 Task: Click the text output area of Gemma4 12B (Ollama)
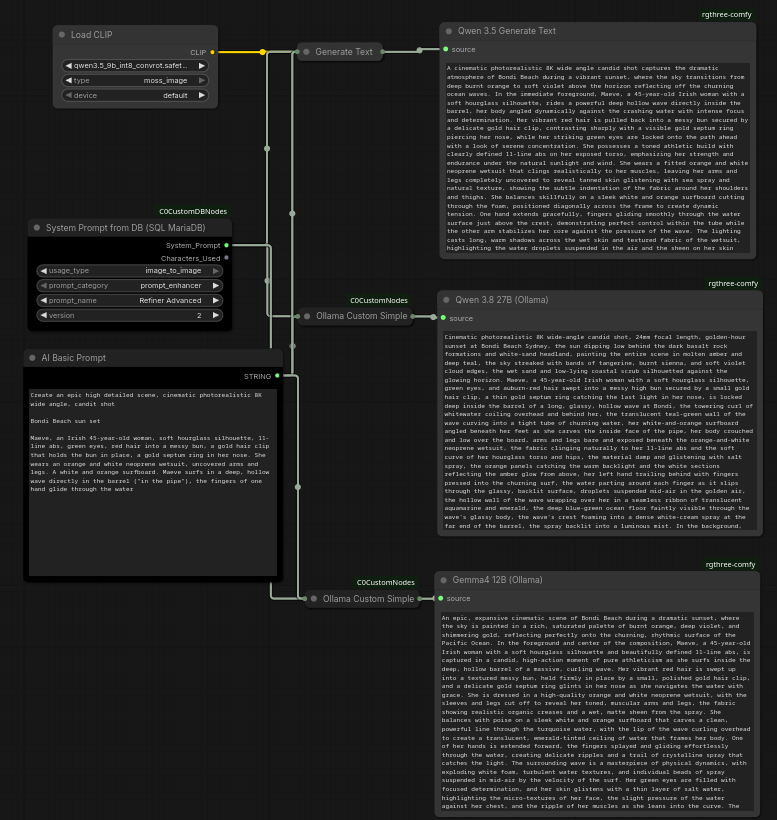pyautogui.click(x=597, y=711)
